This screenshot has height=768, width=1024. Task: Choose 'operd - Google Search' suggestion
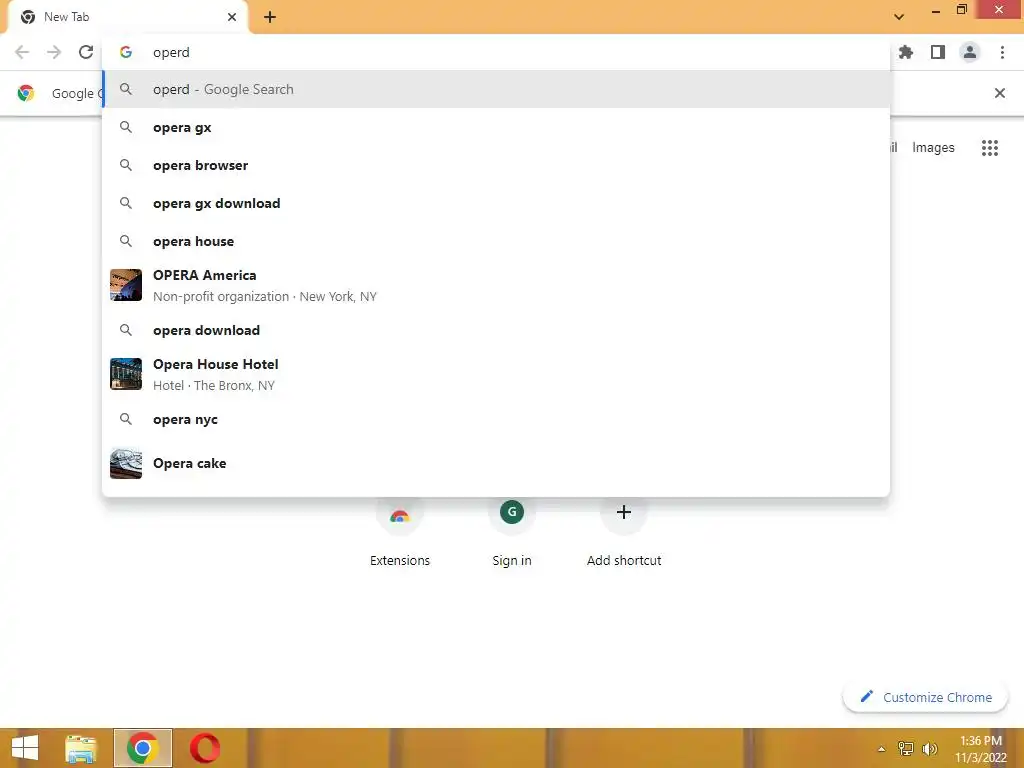[496, 89]
